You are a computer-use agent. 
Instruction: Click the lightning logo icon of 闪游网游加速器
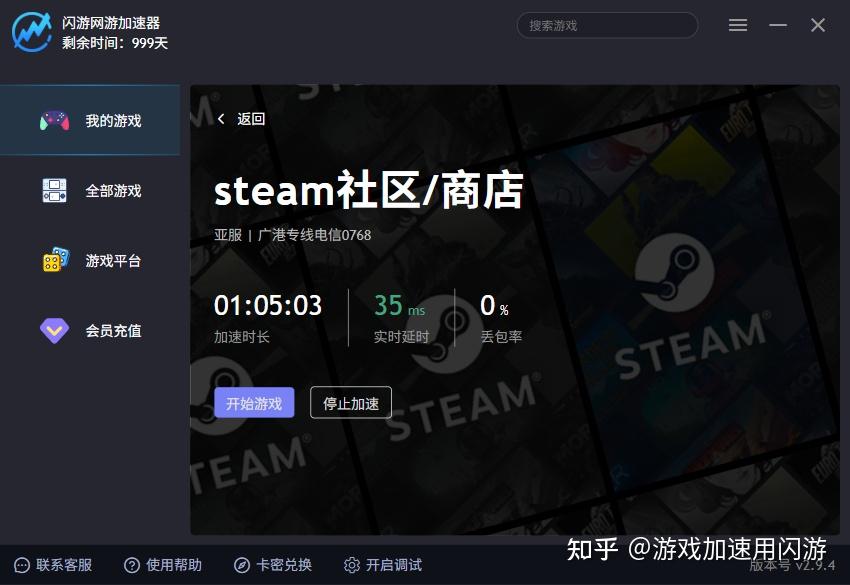[32, 32]
